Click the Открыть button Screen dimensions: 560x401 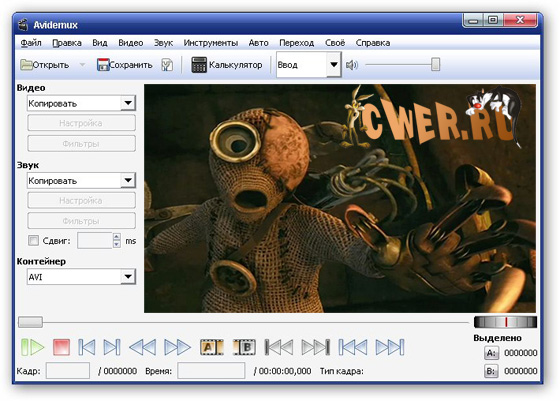click(45, 65)
